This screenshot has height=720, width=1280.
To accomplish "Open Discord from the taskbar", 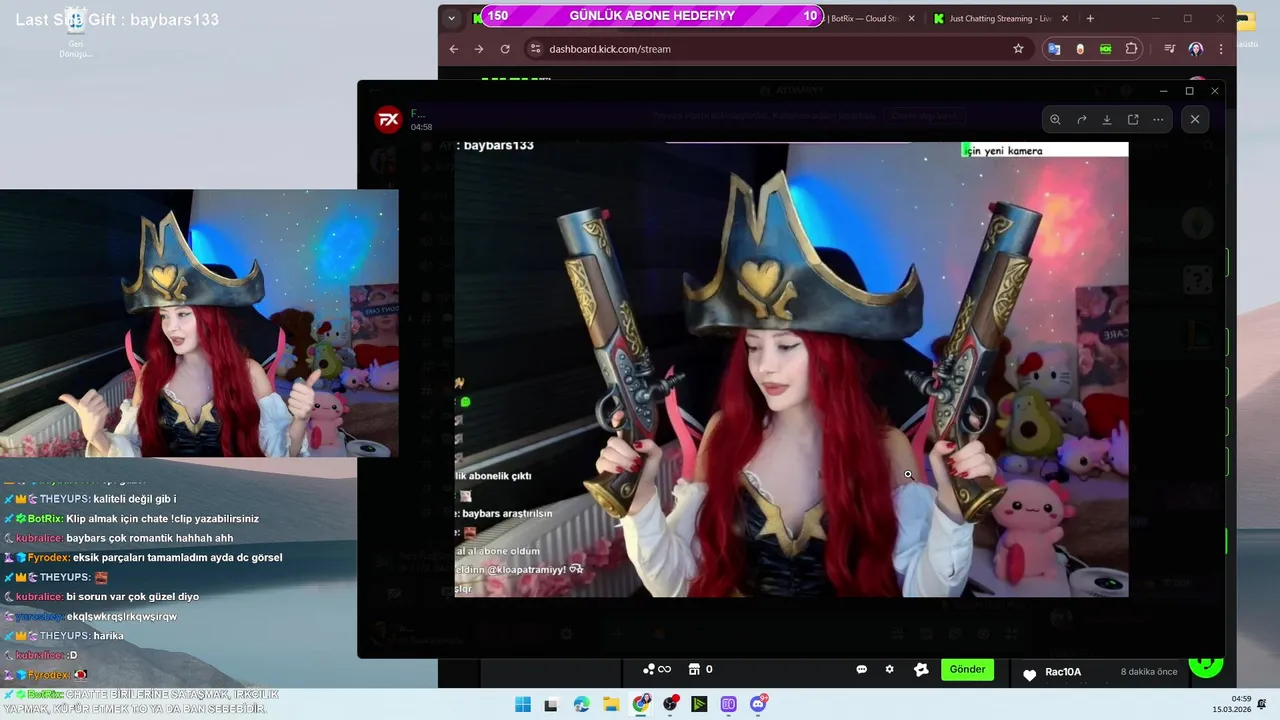I will tap(759, 704).
